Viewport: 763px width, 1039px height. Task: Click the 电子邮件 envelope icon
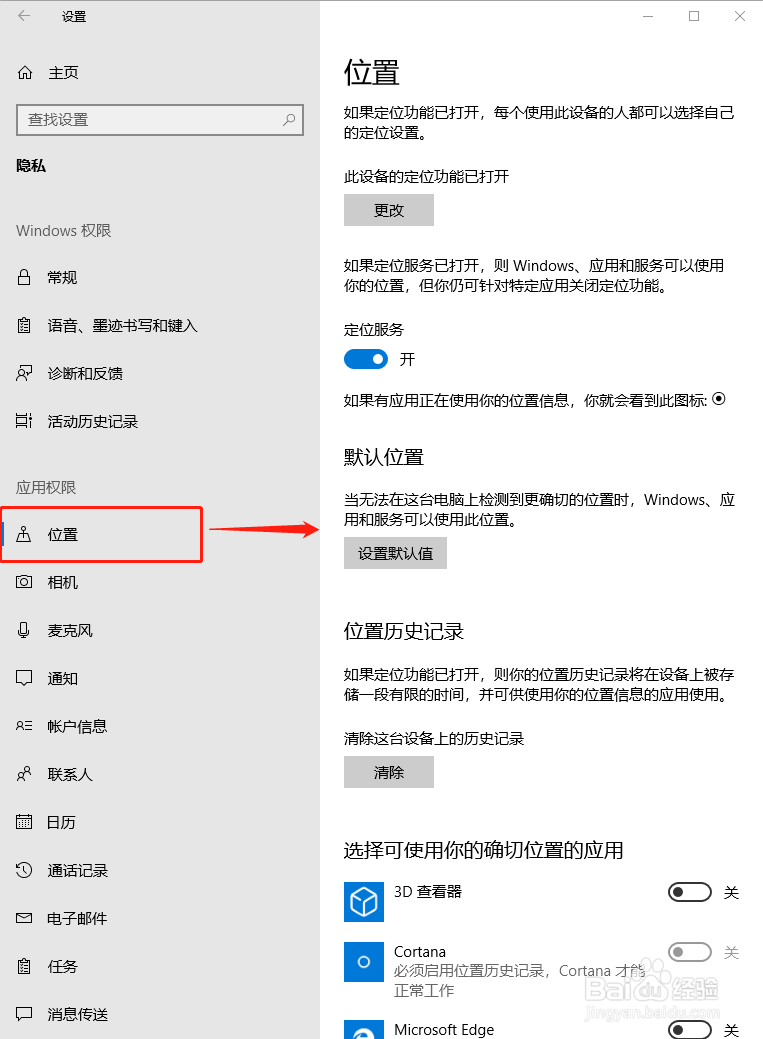pyautogui.click(x=24, y=918)
